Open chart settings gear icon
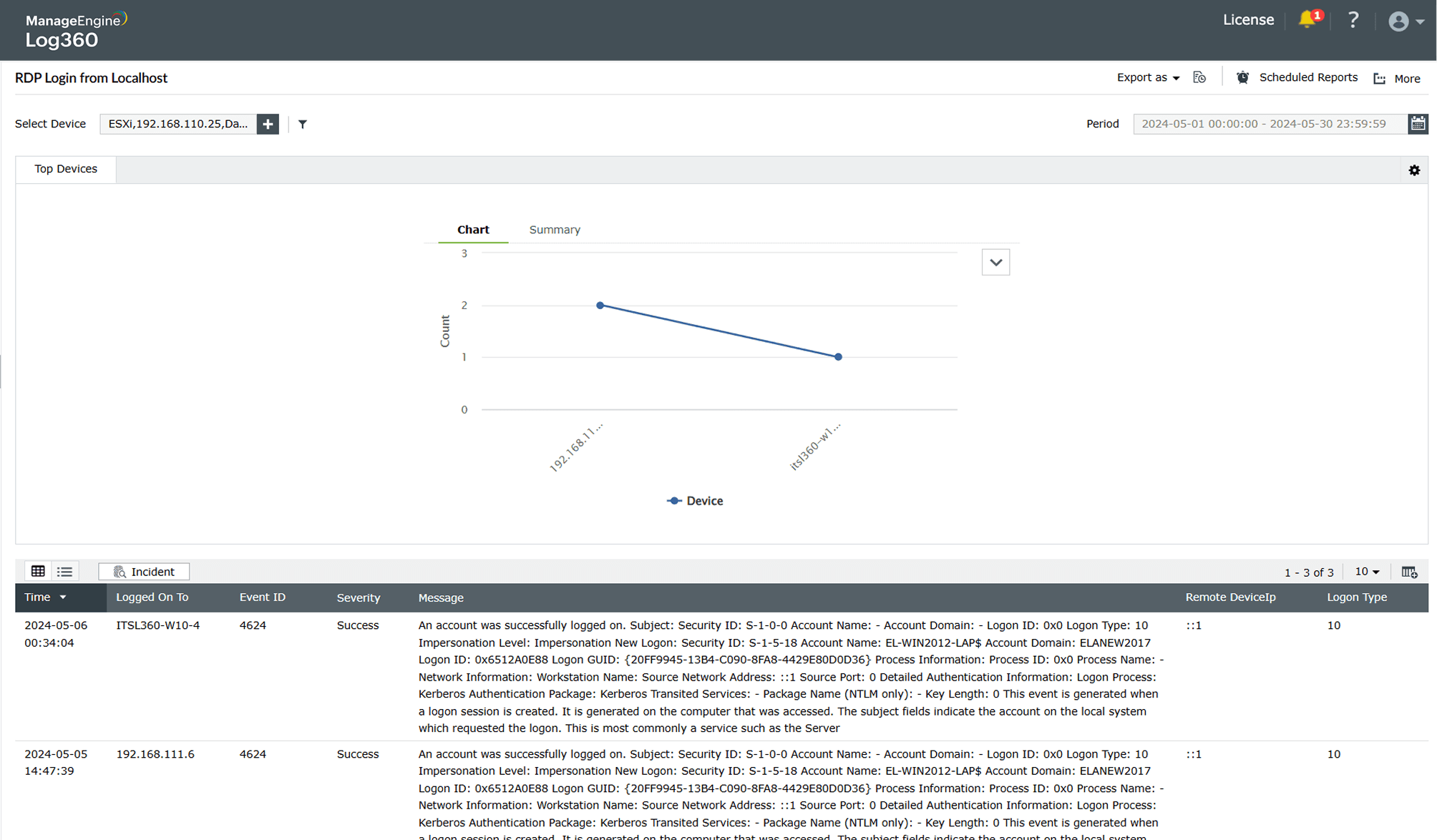Viewport: 1437px width, 840px height. coord(1414,170)
